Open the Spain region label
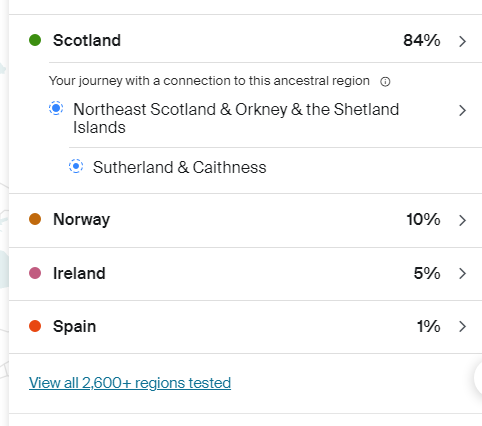The width and height of the screenshot is (482, 426). click(x=74, y=326)
